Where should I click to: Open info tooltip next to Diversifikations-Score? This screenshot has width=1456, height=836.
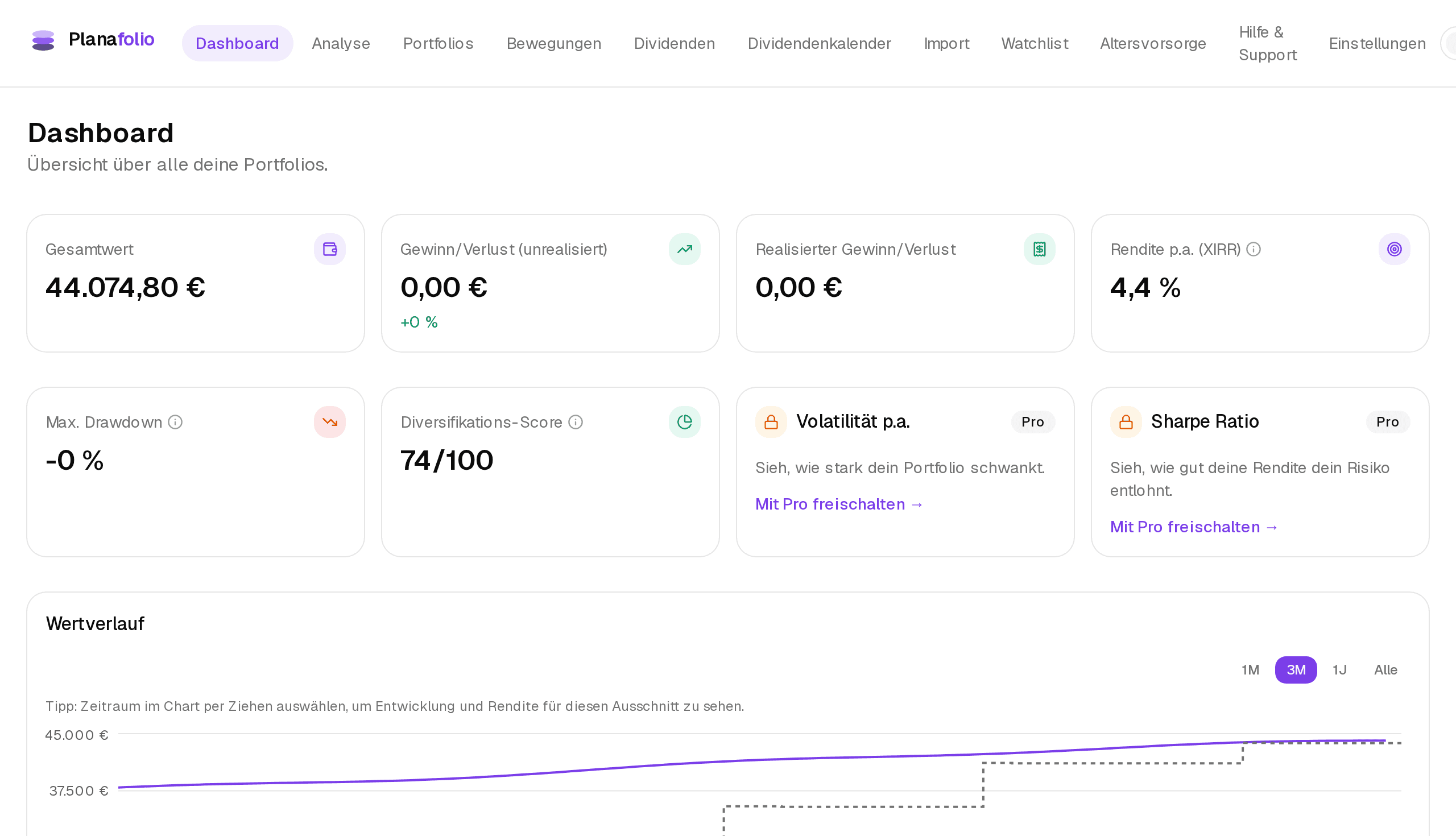coord(575,422)
